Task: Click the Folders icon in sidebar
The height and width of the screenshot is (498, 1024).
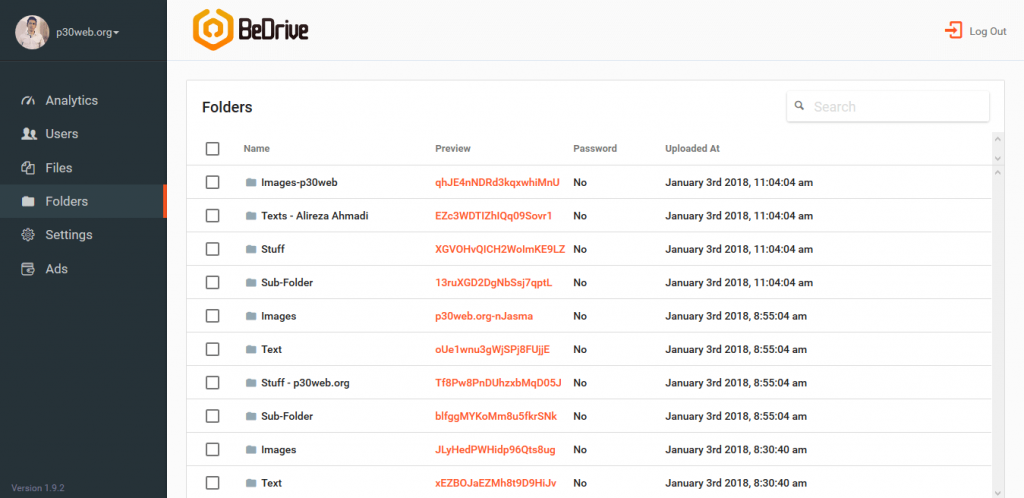Action: click(x=28, y=202)
